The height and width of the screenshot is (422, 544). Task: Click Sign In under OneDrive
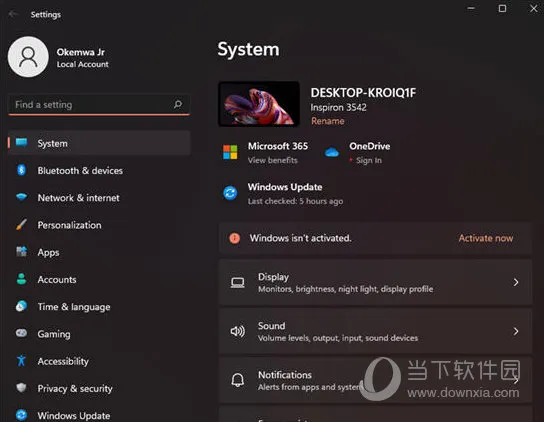pos(369,160)
